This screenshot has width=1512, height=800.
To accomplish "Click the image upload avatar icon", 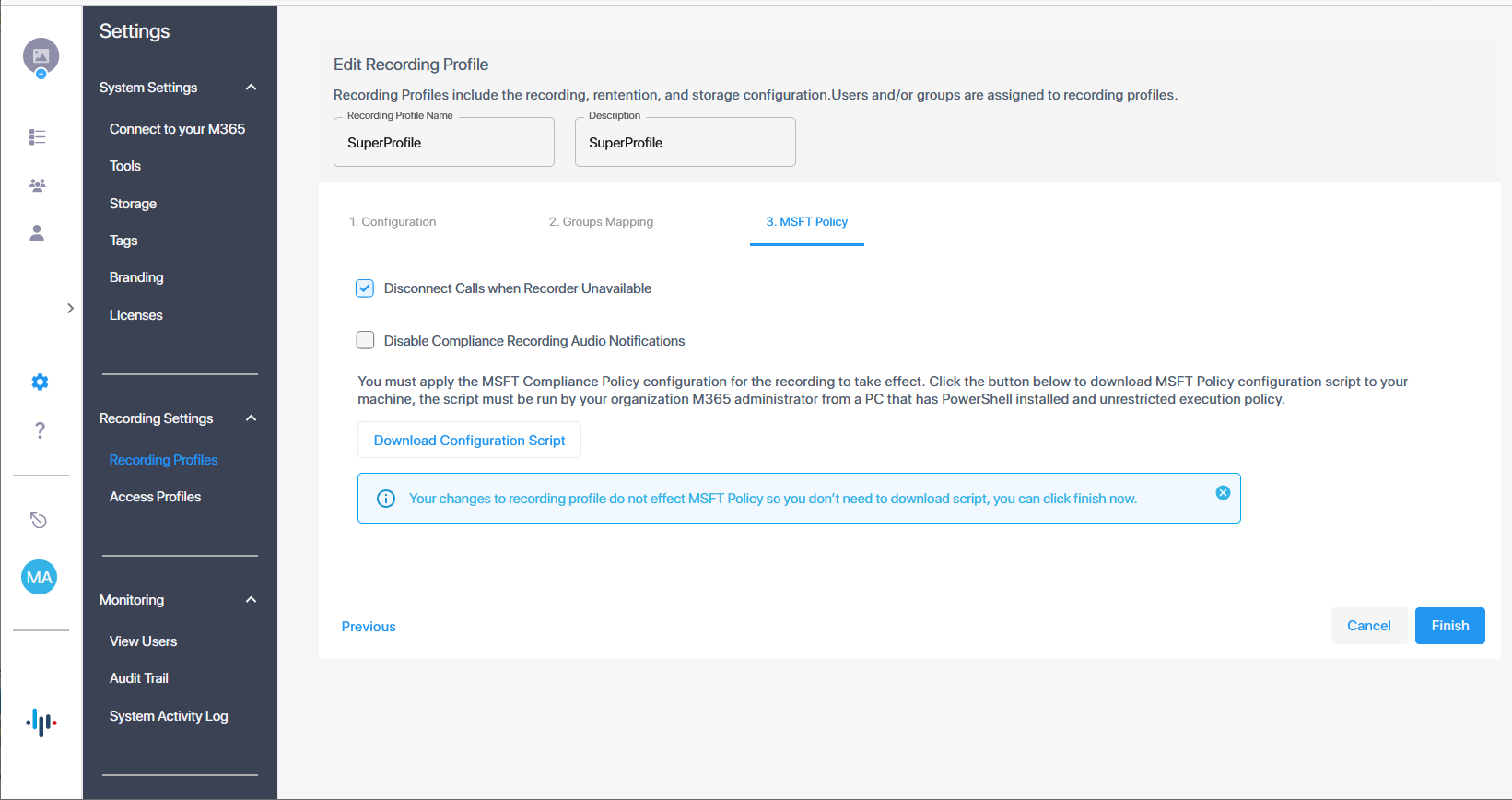I will [x=41, y=57].
